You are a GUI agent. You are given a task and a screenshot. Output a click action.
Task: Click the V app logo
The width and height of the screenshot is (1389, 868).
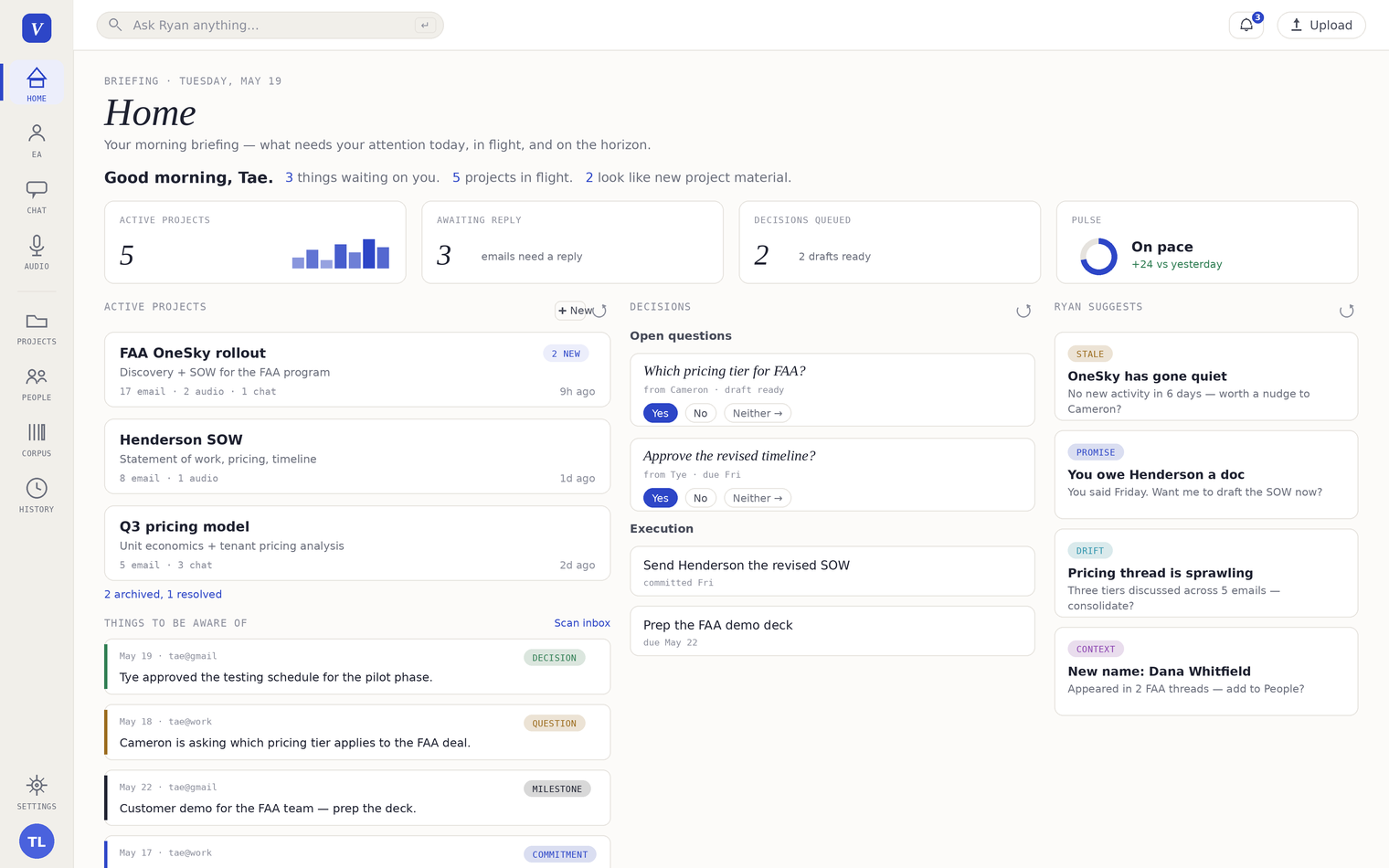(37, 28)
